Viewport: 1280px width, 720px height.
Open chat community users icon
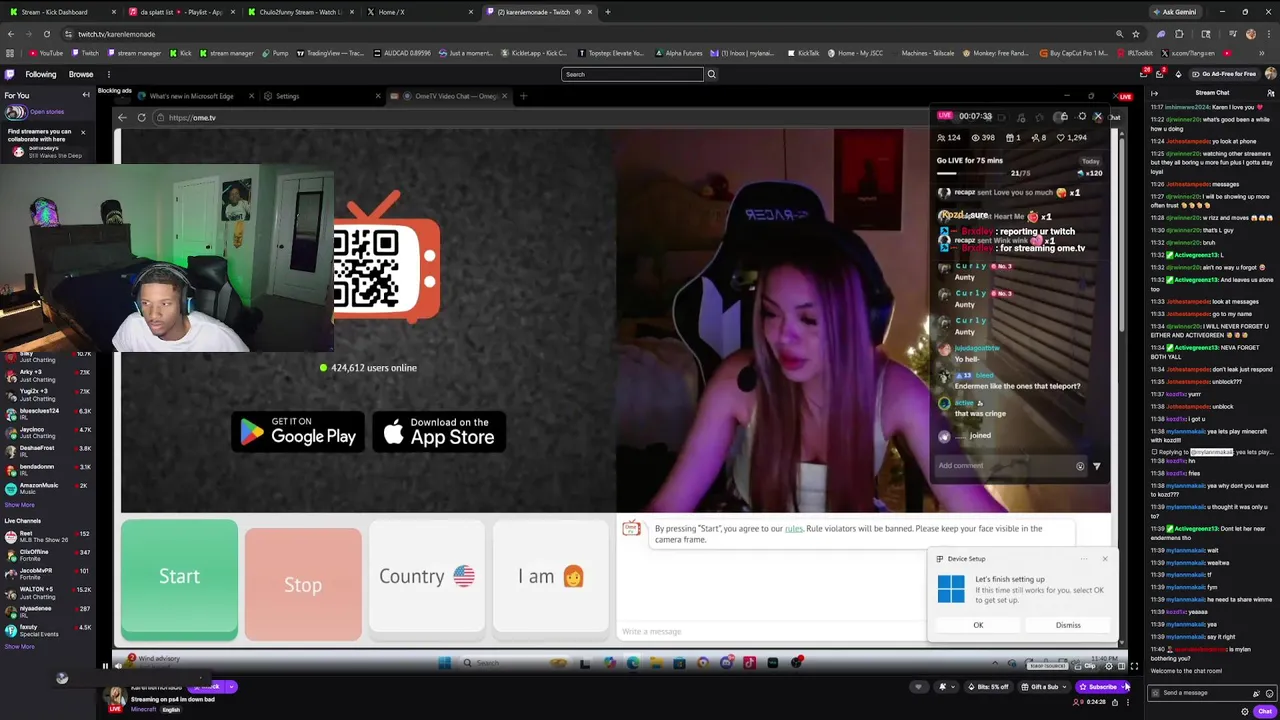(1271, 93)
